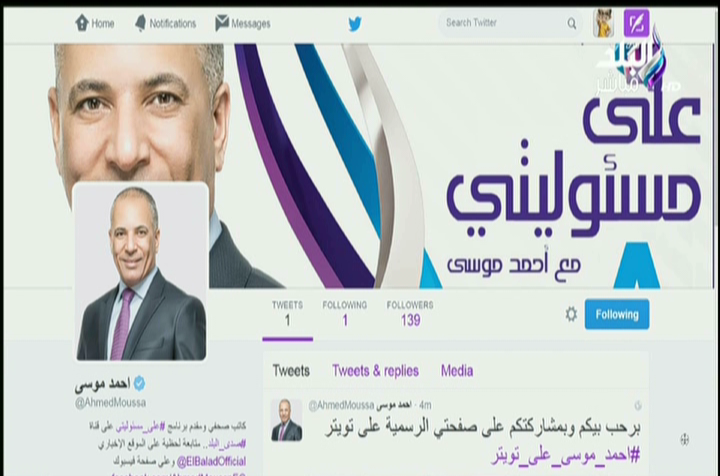Click the verified badge next to name
The width and height of the screenshot is (720, 476).
pos(140,383)
